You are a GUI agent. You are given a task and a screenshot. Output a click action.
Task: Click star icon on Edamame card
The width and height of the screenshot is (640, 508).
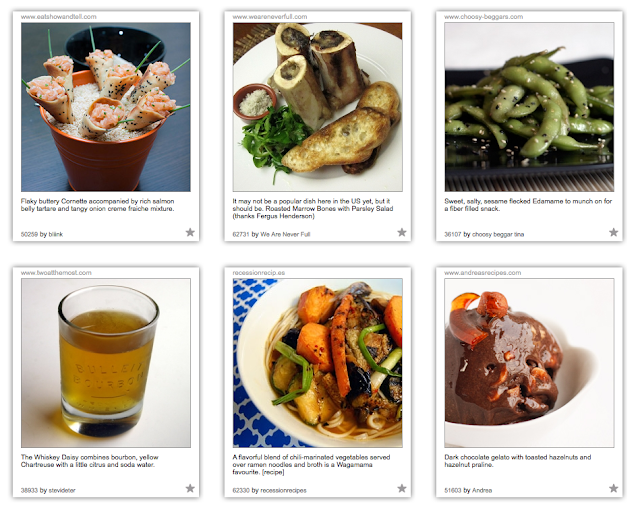tap(613, 233)
